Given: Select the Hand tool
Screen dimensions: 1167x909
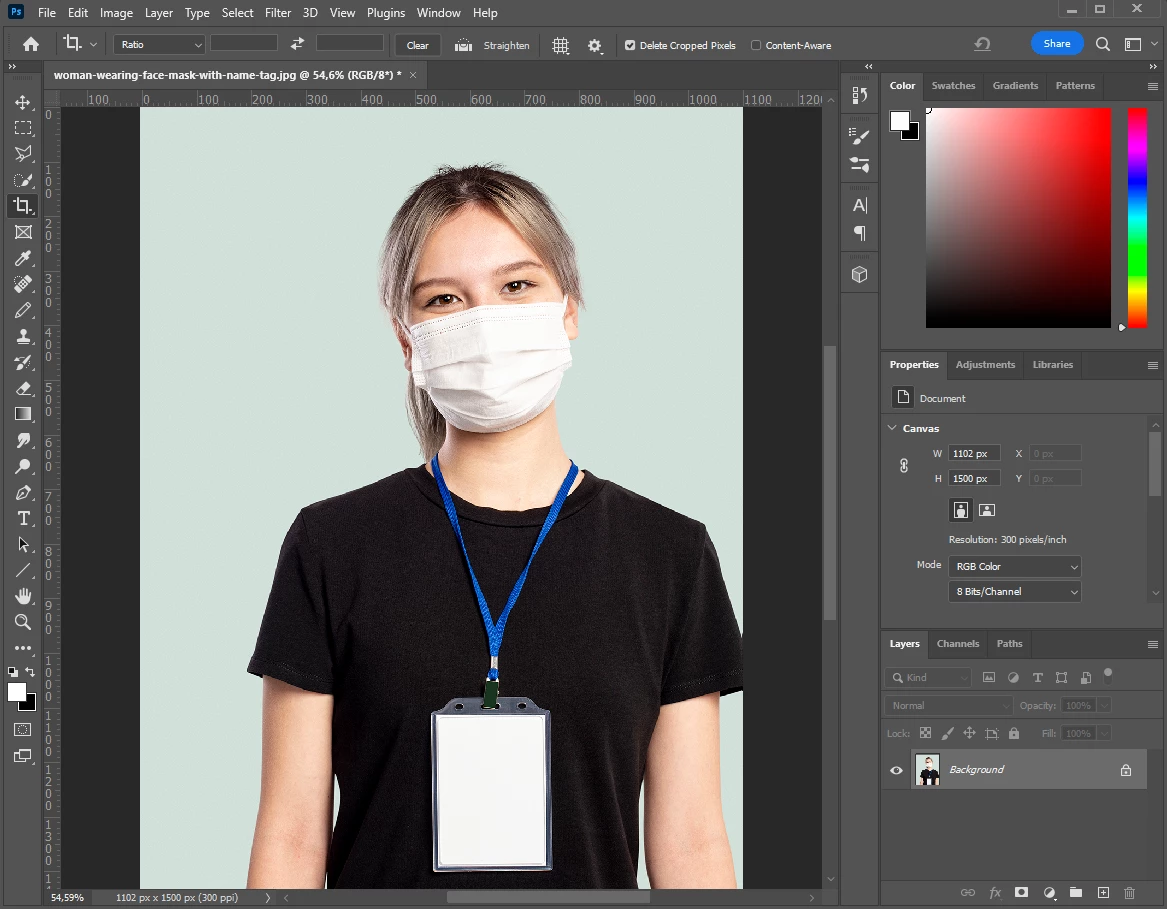Looking at the screenshot, I should point(23,596).
